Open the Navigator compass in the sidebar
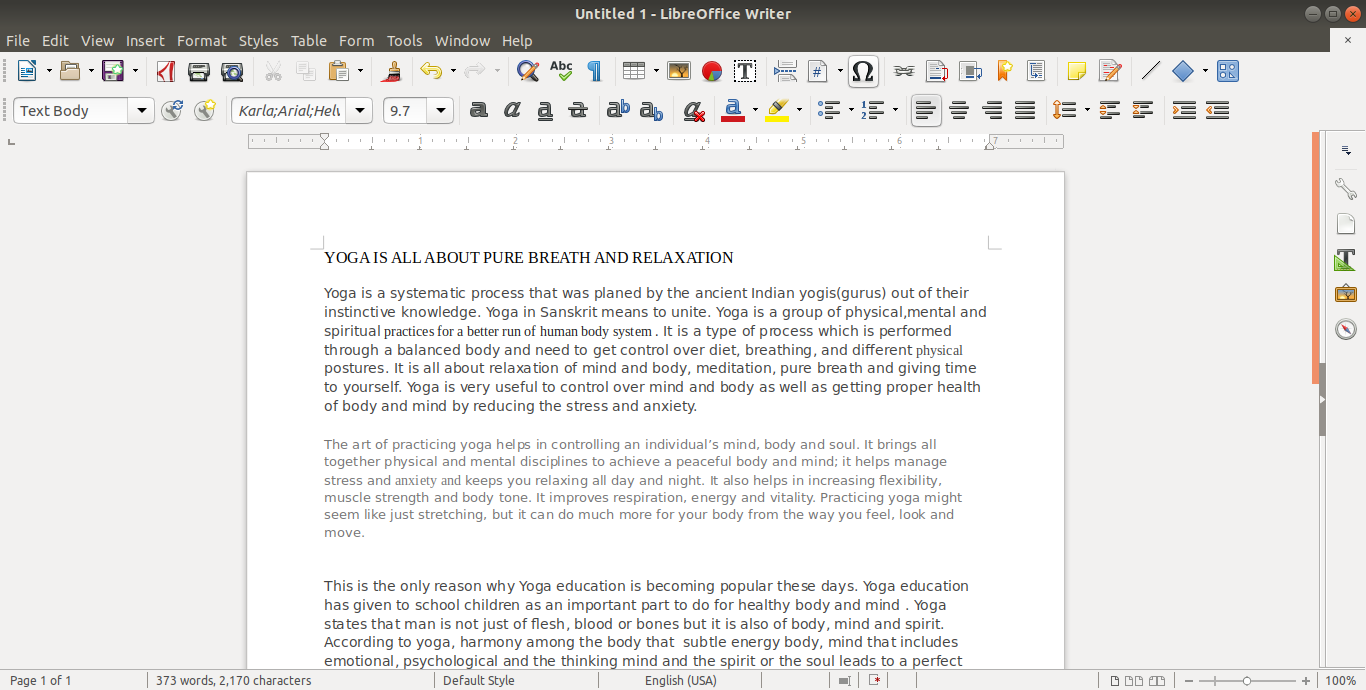Viewport: 1366px width, 690px height. tap(1345, 329)
